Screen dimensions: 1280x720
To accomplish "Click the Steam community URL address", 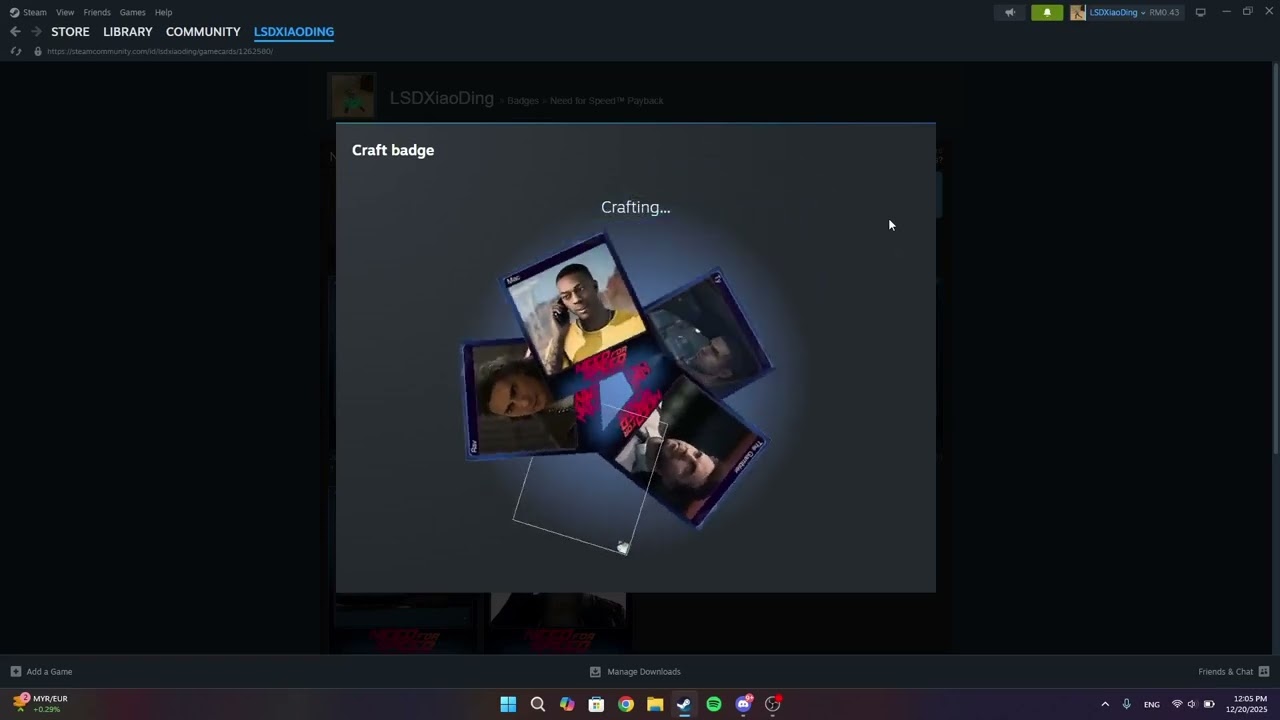I will tap(160, 51).
